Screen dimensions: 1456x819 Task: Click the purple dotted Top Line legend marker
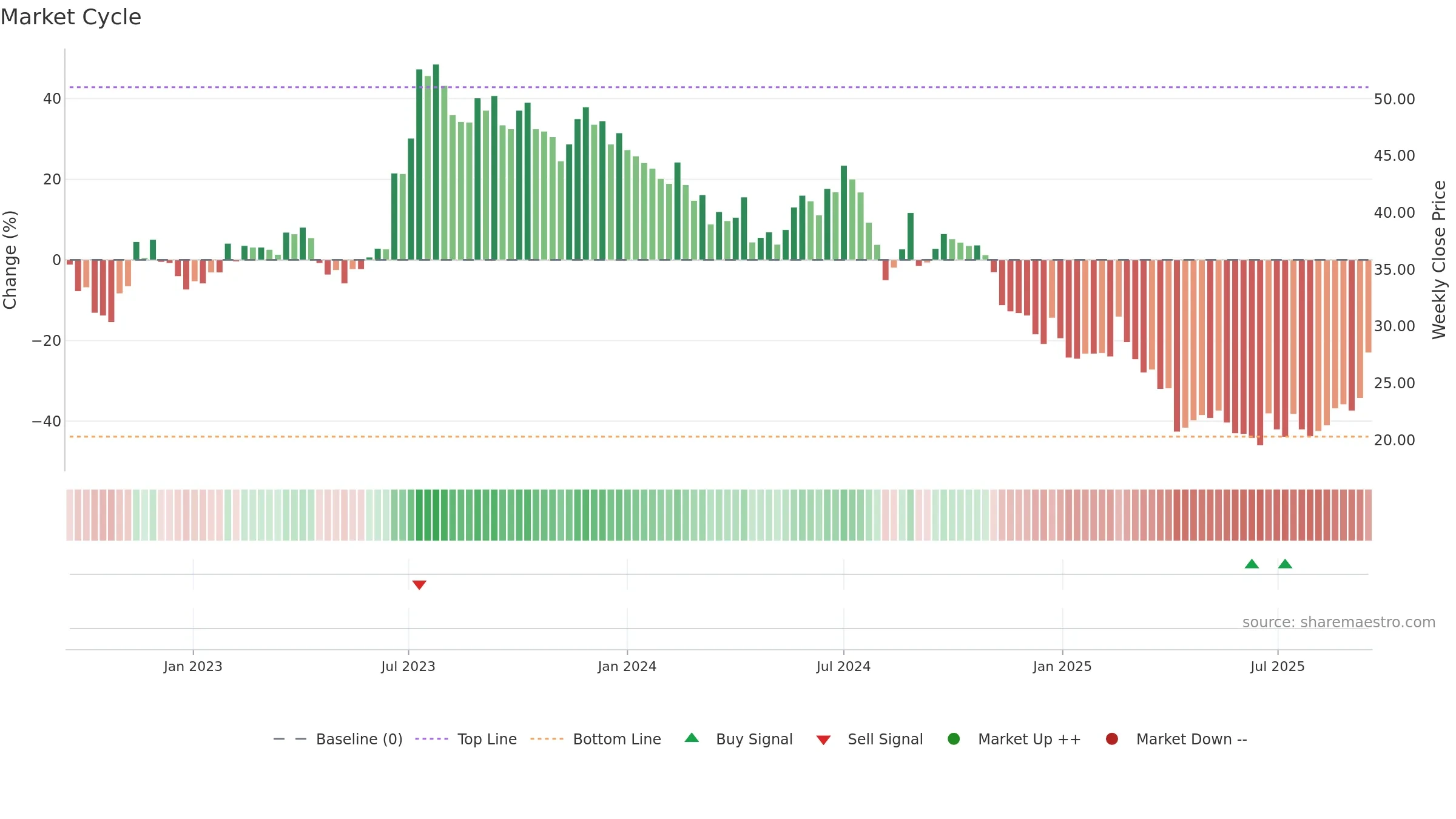point(431,739)
